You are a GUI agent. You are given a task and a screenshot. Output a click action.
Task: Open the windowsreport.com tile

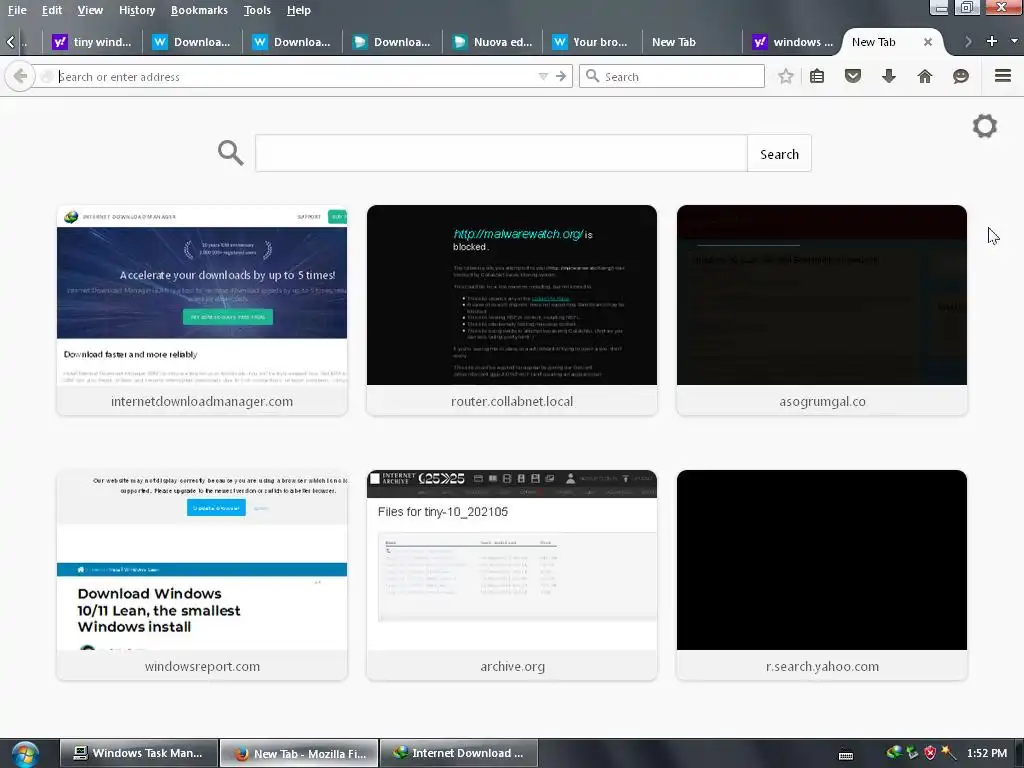pyautogui.click(x=202, y=575)
